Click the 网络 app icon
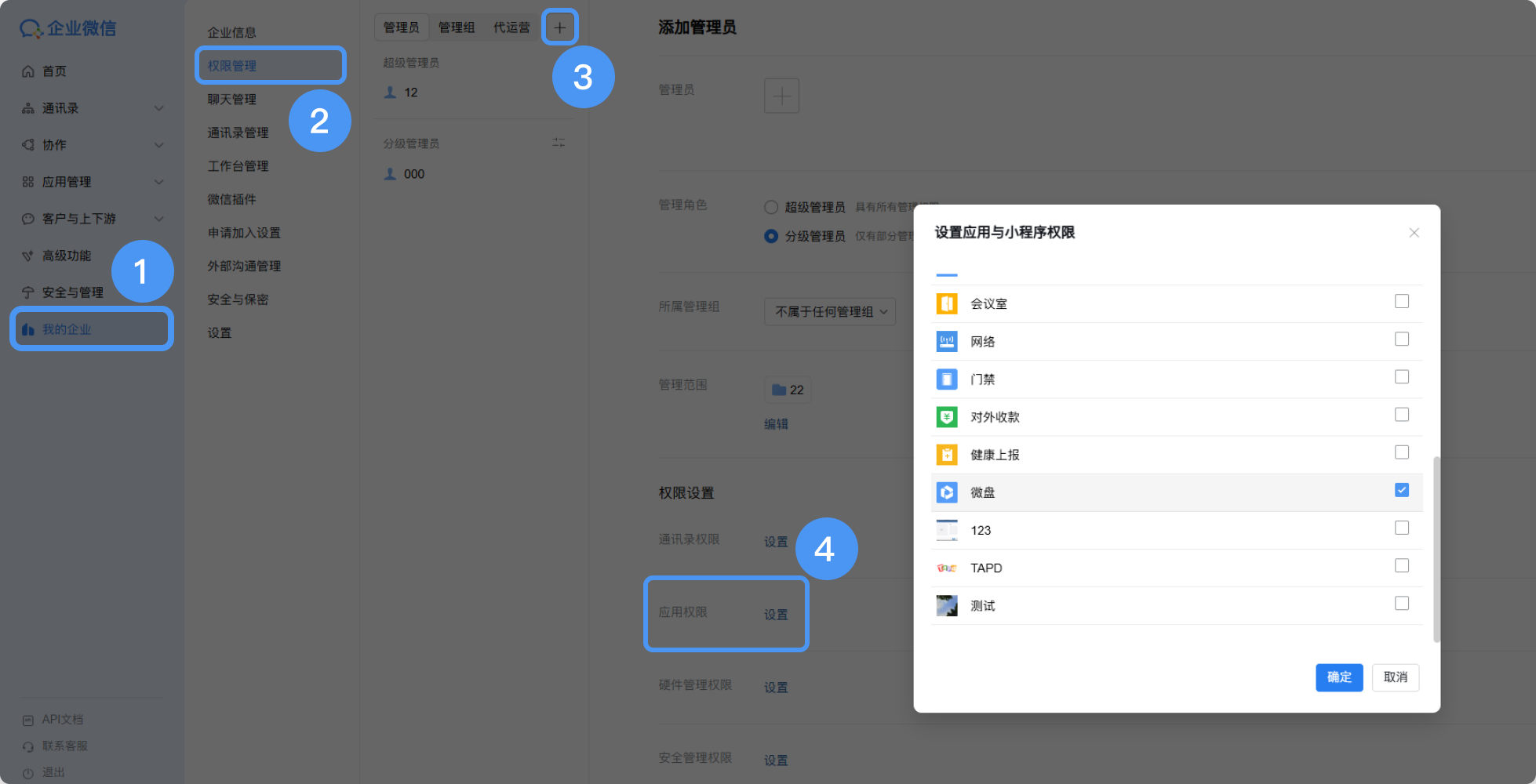Viewport: 1536px width, 784px height. tap(947, 341)
